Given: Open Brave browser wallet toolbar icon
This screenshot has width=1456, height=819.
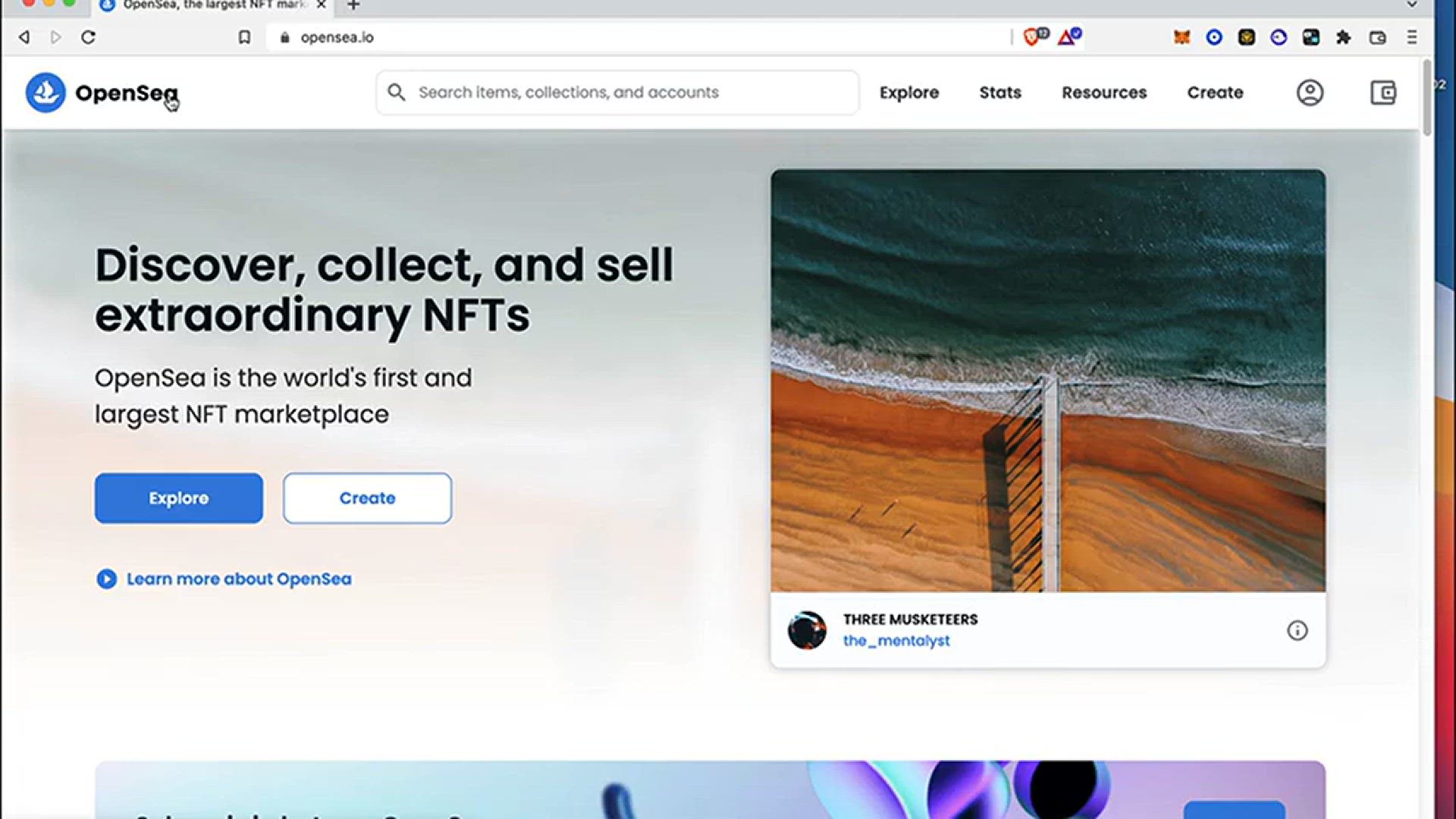Looking at the screenshot, I should (1377, 37).
